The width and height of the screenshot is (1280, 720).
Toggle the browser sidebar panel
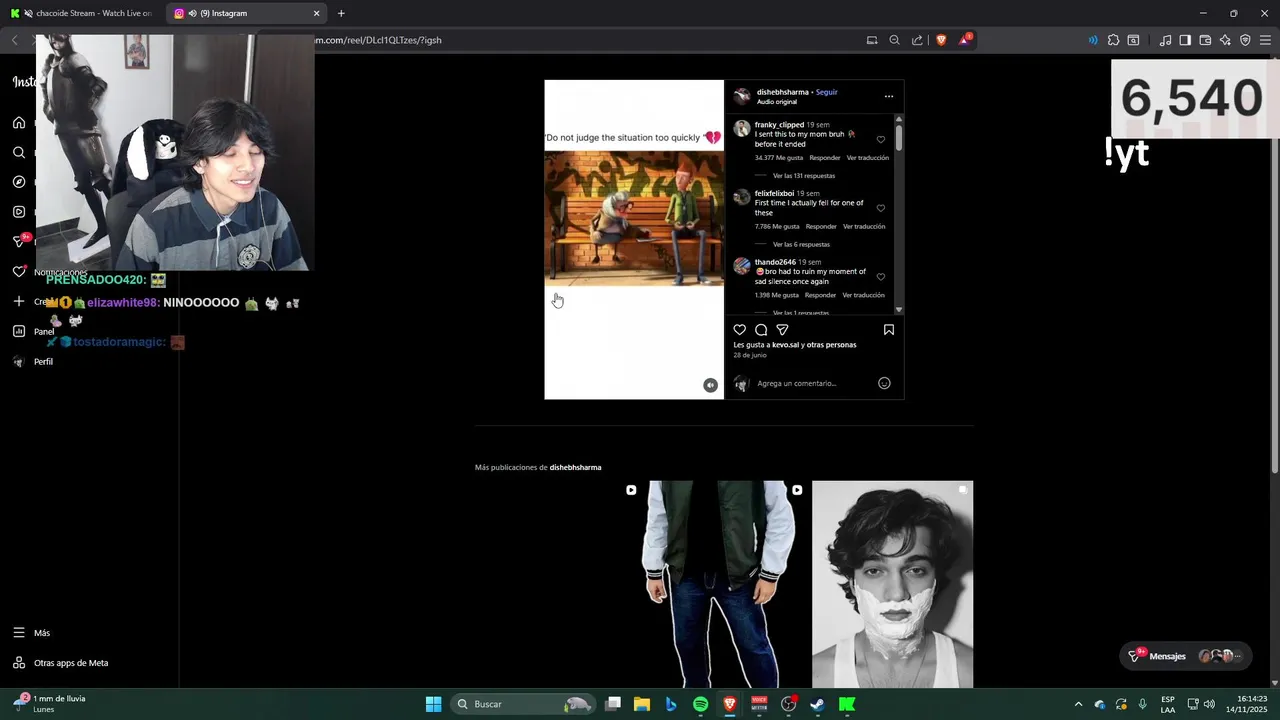1185,40
